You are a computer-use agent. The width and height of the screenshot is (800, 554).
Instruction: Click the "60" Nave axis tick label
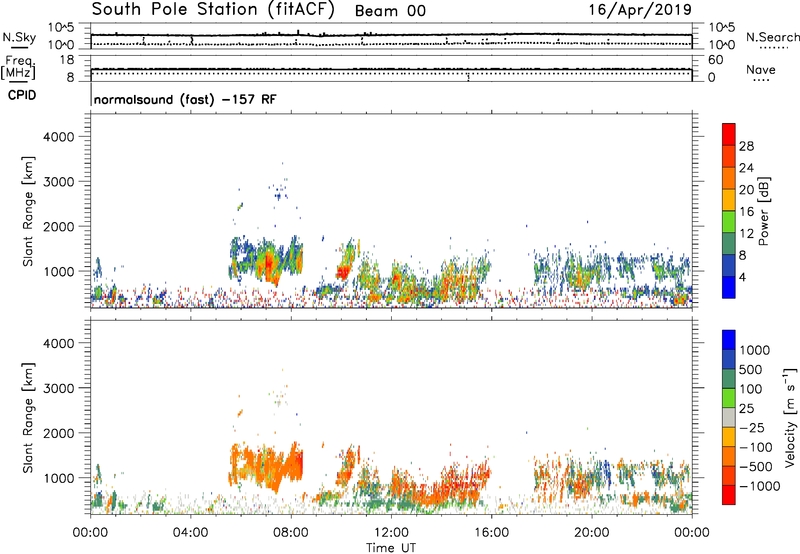tap(715, 60)
